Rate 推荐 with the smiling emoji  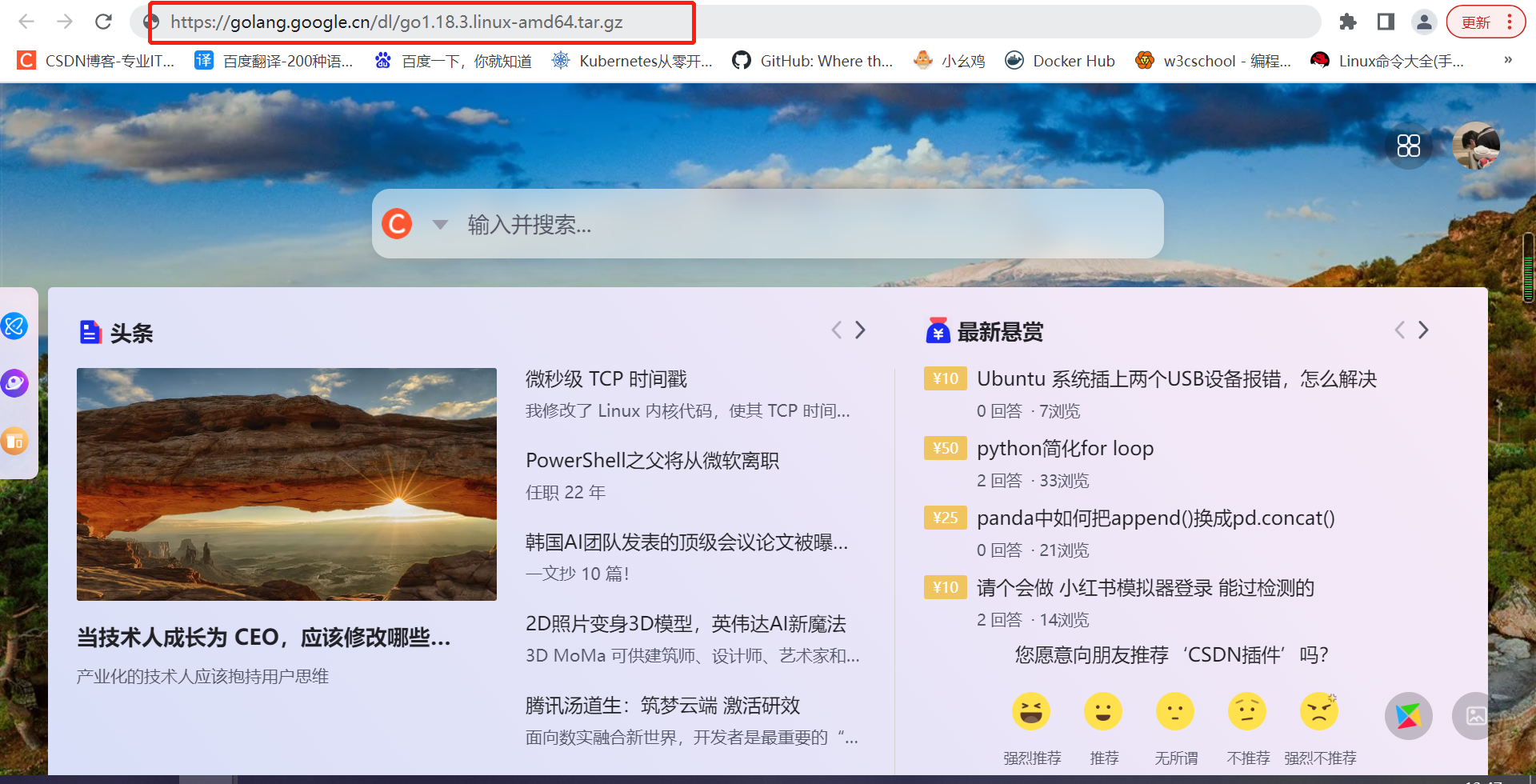(x=1103, y=711)
